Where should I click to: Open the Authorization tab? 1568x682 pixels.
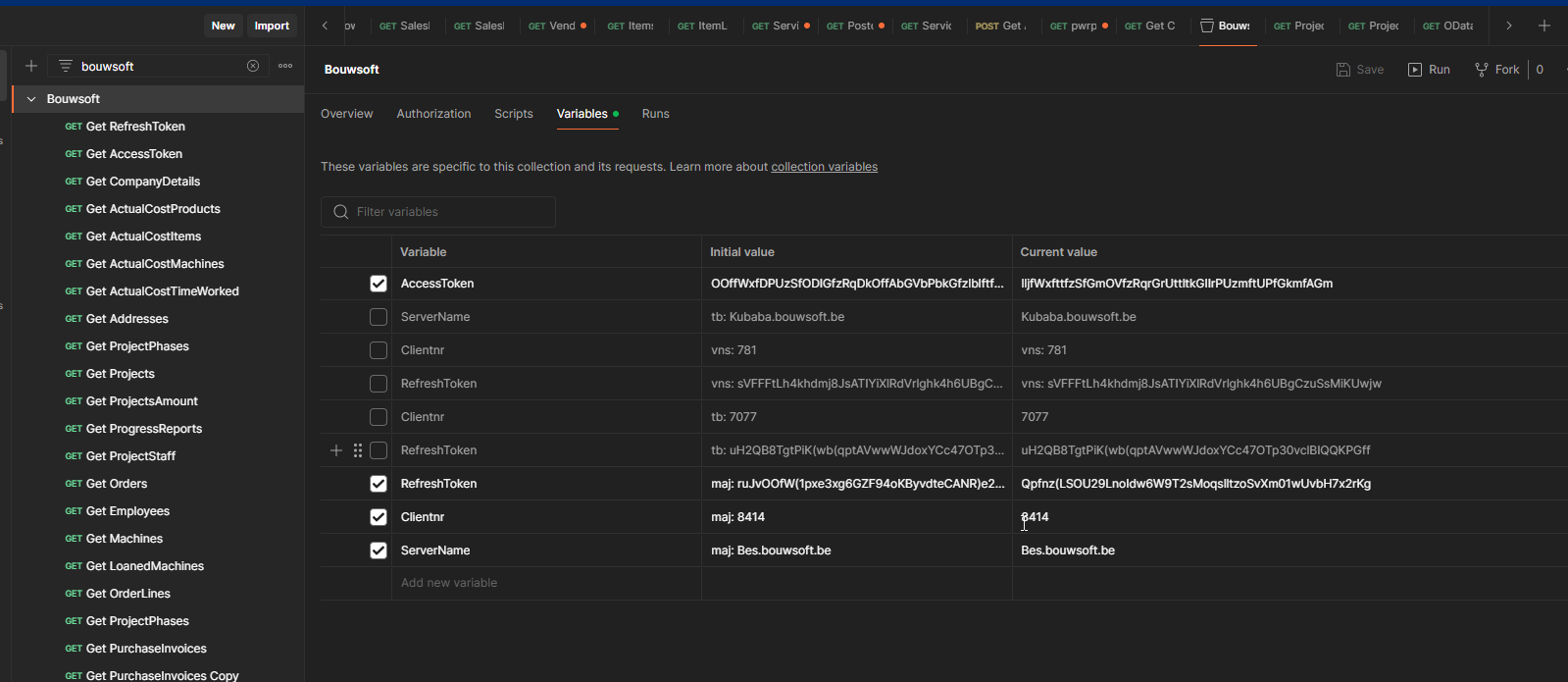click(x=433, y=114)
